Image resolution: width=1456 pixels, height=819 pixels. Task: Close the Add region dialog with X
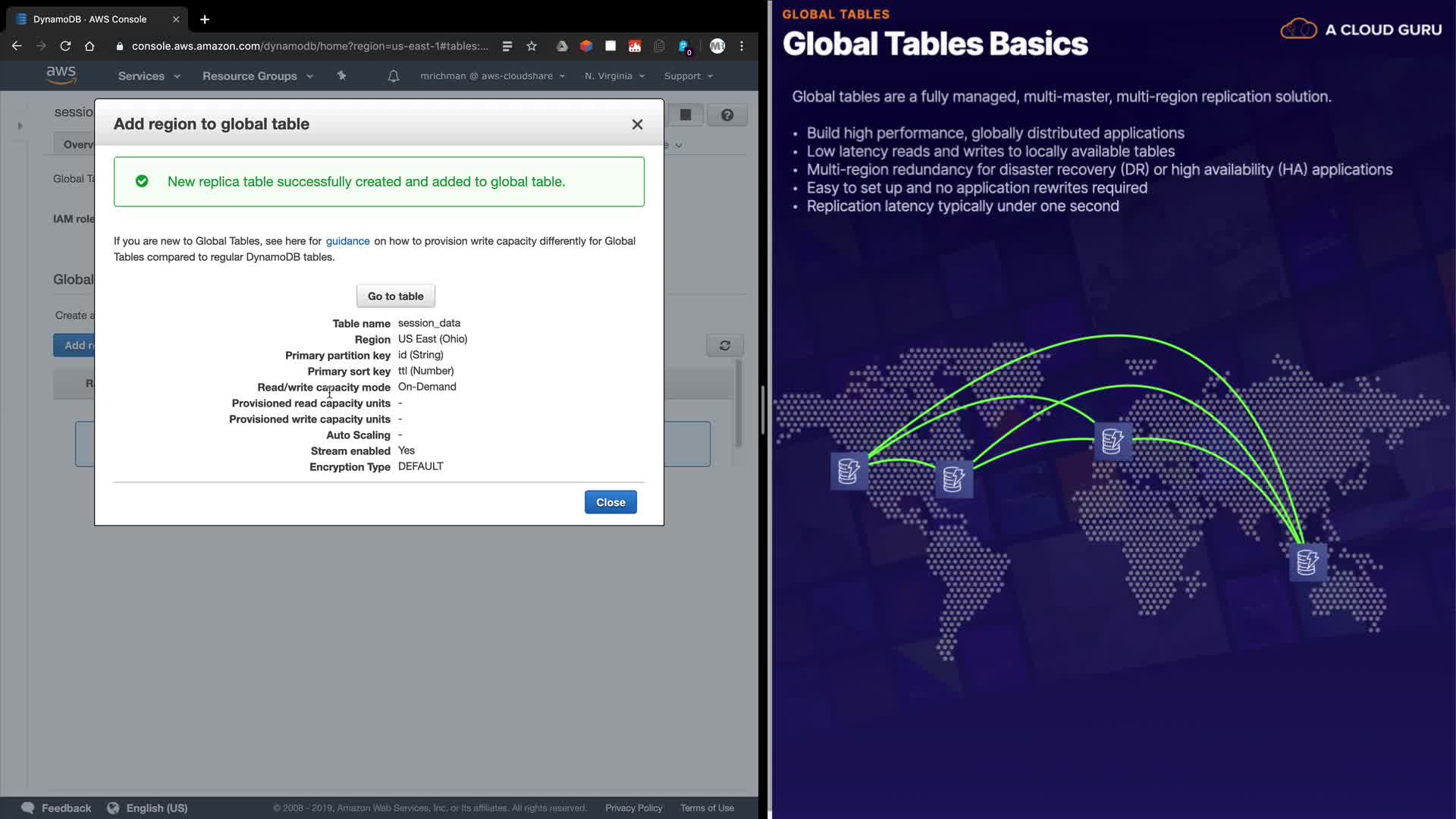[x=637, y=124]
